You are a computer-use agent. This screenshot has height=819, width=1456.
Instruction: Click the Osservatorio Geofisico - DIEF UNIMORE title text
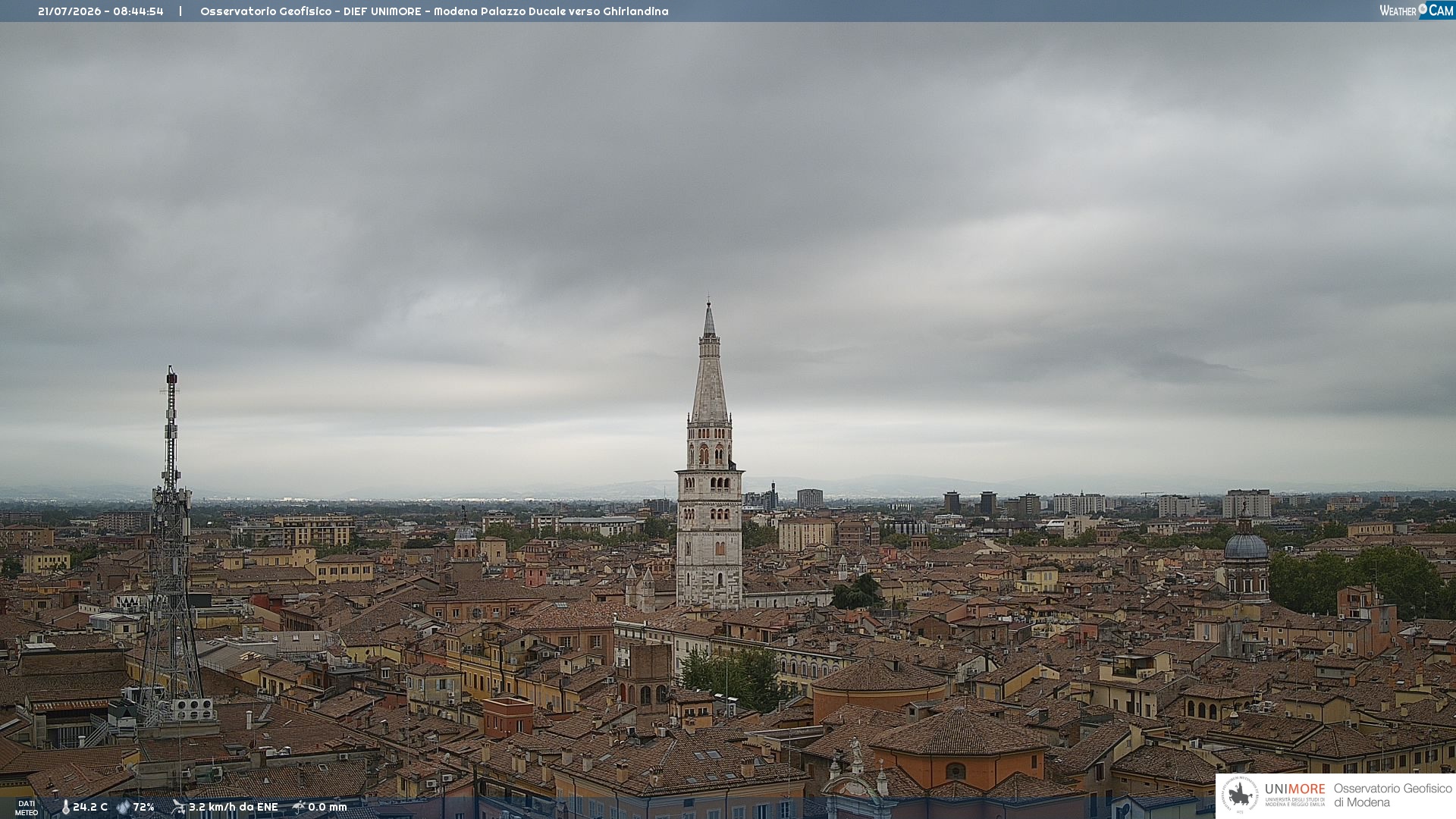(x=311, y=11)
